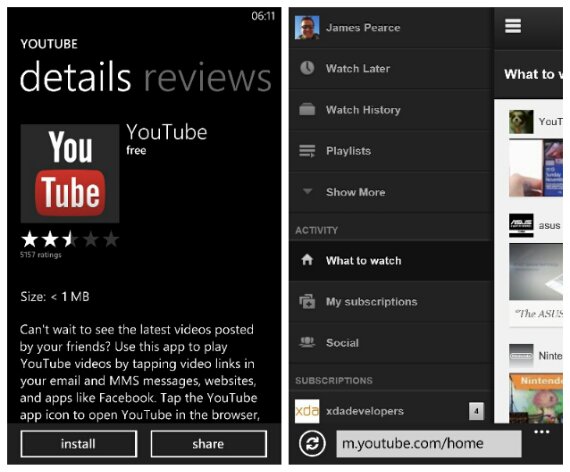Click the Size: < 1 MB text
The image size is (570, 472).
pyautogui.click(x=55, y=296)
